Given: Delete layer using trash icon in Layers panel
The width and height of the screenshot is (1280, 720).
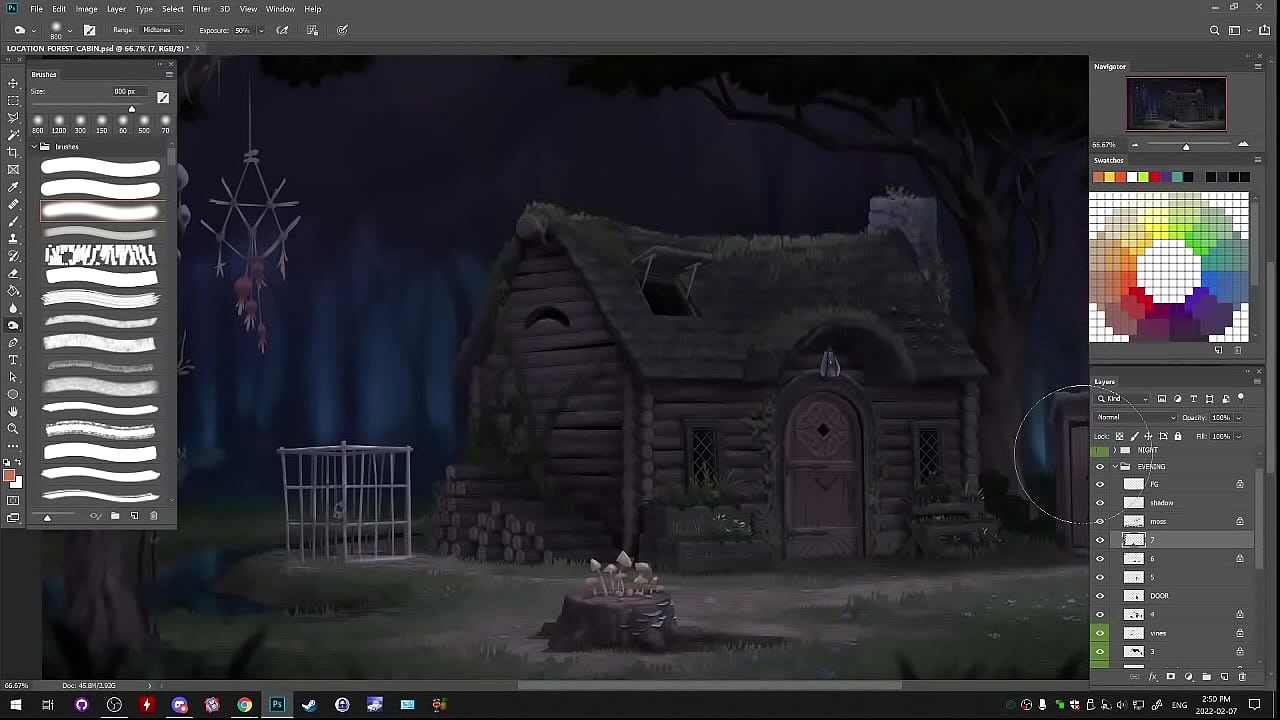Looking at the screenshot, I should [x=1242, y=677].
